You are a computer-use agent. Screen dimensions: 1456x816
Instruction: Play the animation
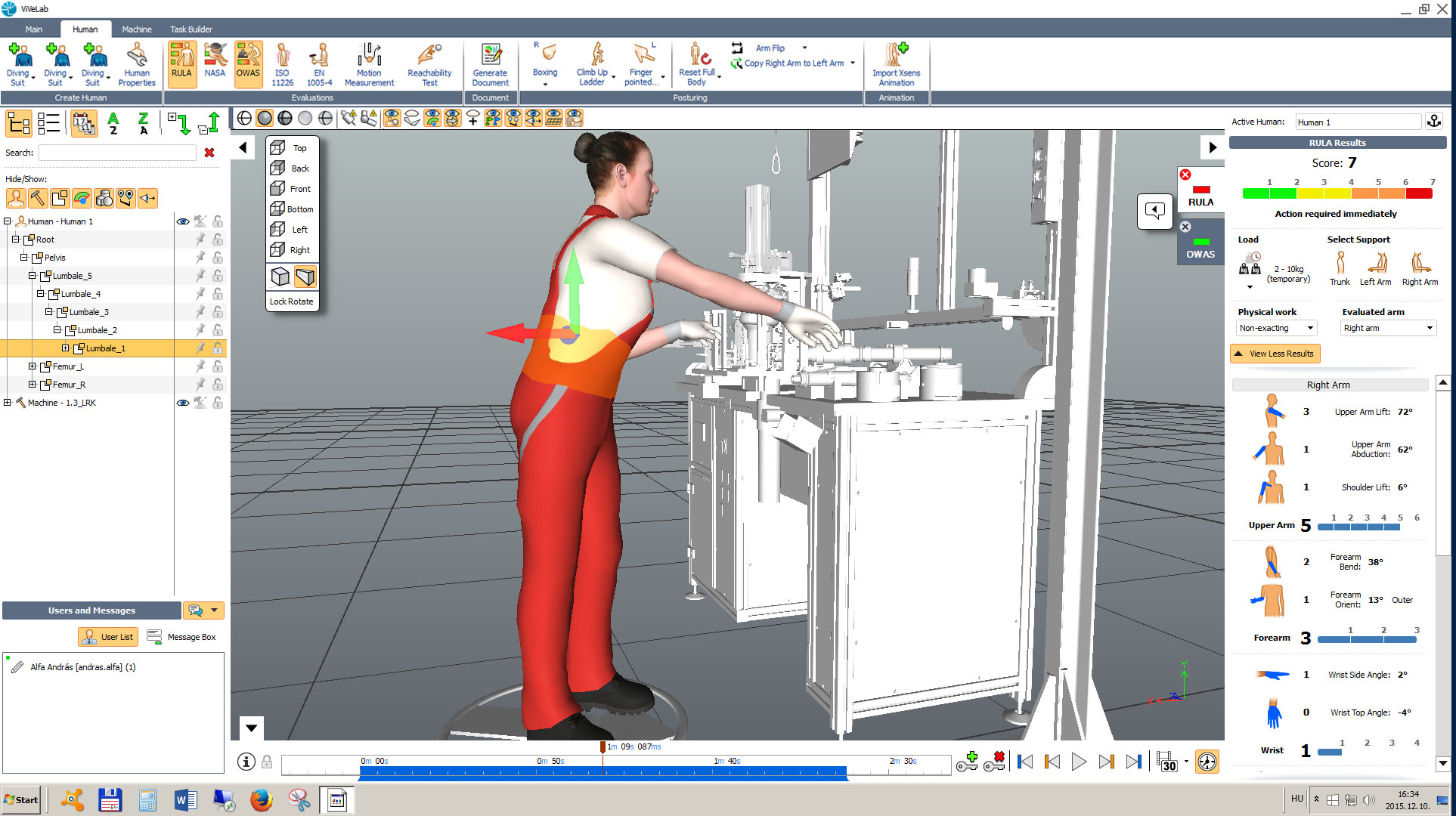click(x=1079, y=762)
